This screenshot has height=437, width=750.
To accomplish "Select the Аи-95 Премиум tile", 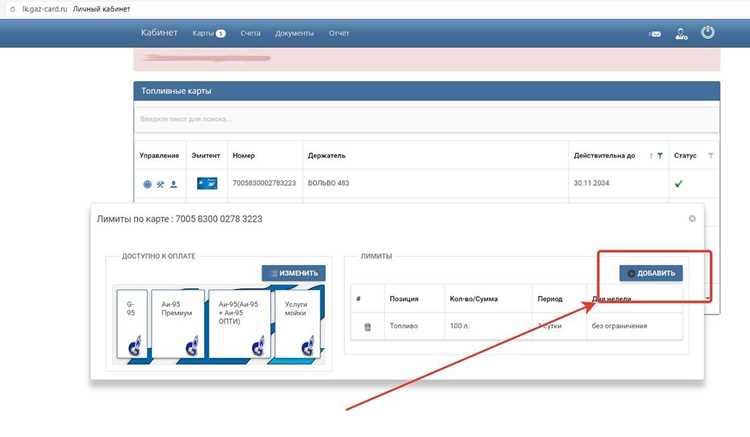I will point(178,324).
